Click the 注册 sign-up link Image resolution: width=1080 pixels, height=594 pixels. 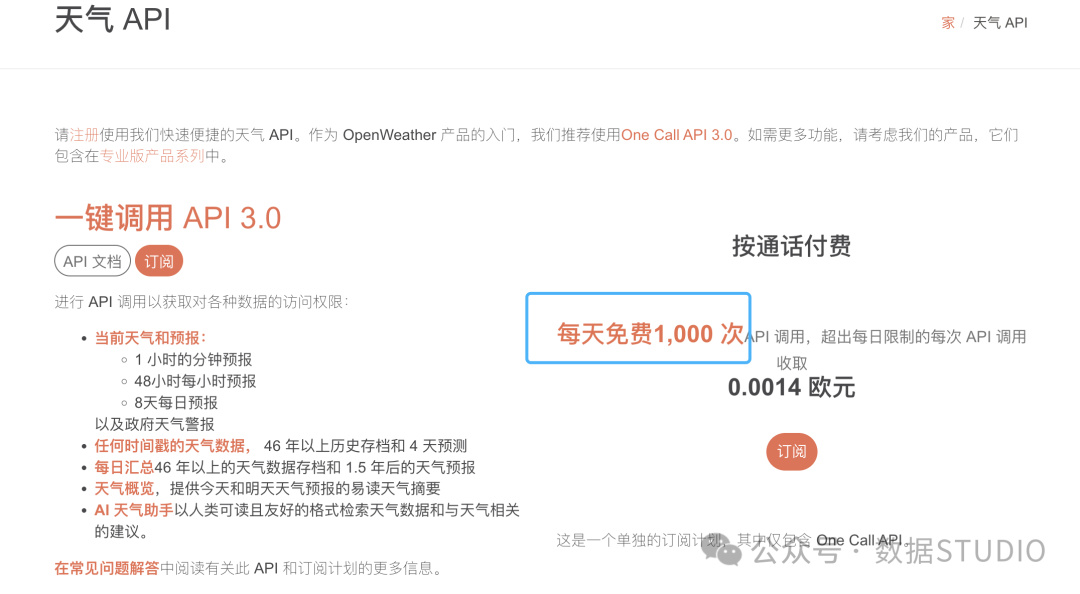(x=85, y=135)
